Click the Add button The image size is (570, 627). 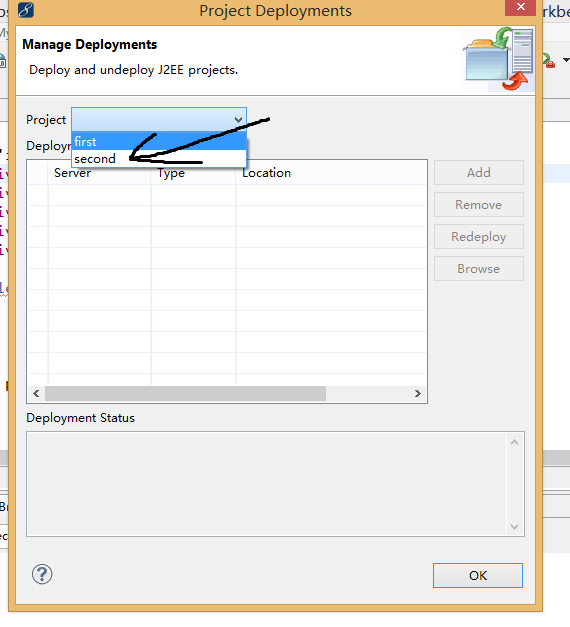[x=479, y=173]
